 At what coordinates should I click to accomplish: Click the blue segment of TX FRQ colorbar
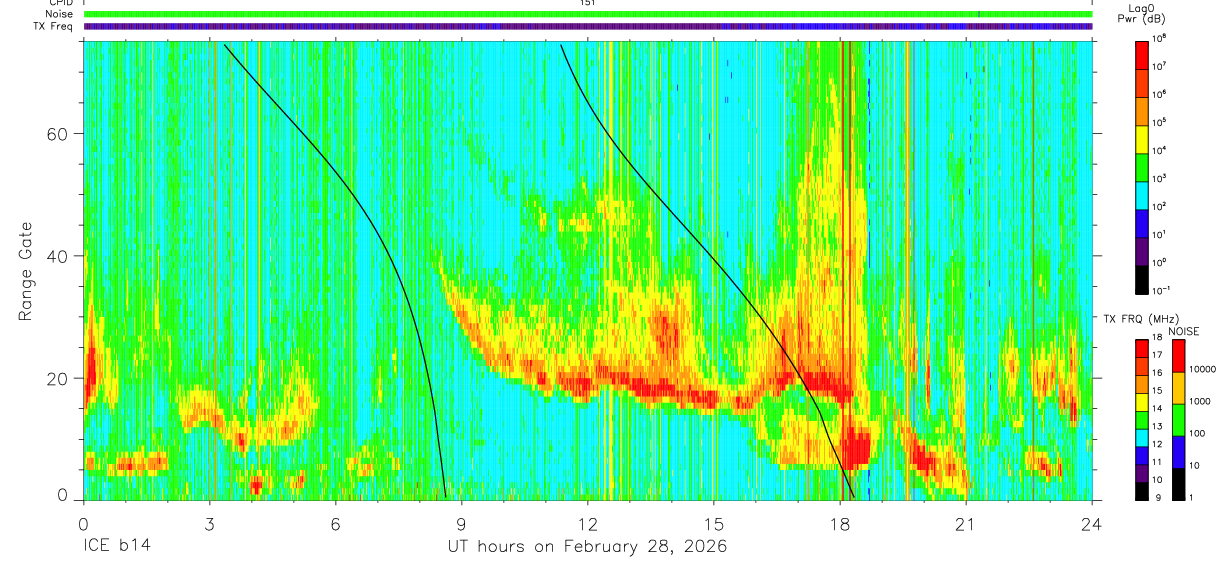[x=1142, y=456]
